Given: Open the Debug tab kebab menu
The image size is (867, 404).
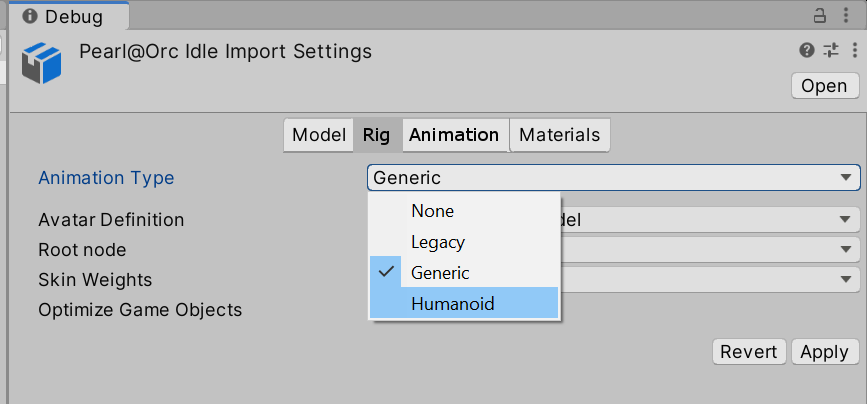Looking at the screenshot, I should (845, 15).
